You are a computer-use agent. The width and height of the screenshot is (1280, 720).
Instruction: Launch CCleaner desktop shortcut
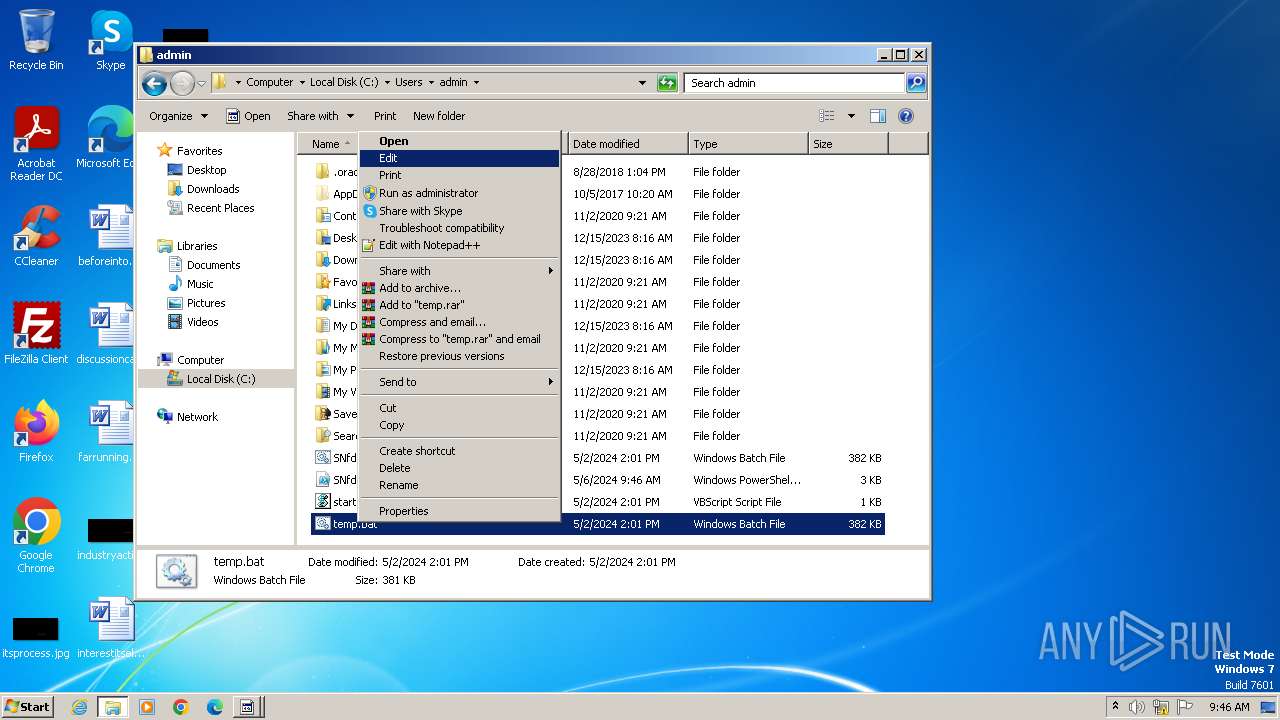coord(36,236)
